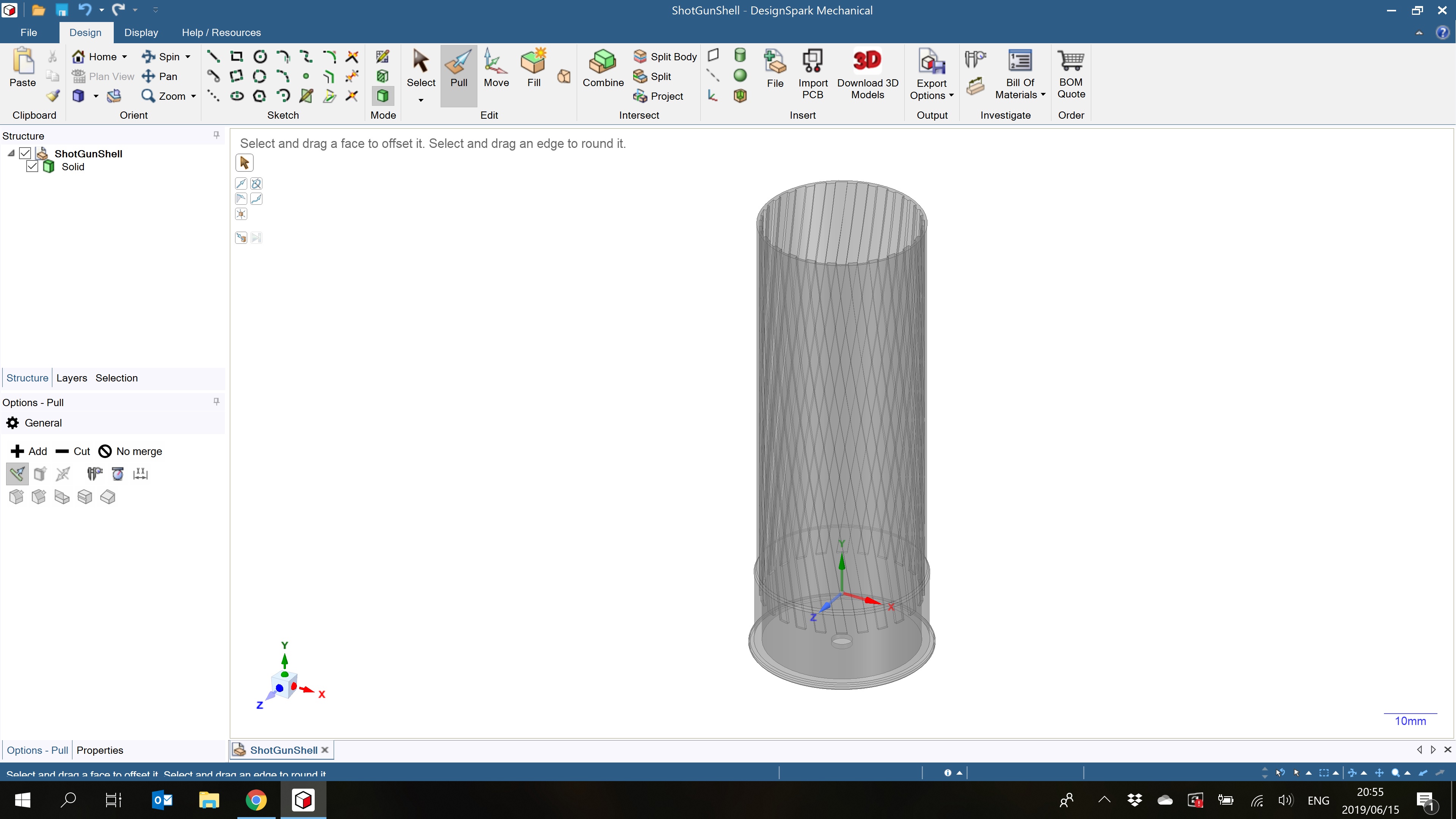The height and width of the screenshot is (819, 1456).
Task: Open the Spin dropdown arrow
Action: pyautogui.click(x=188, y=56)
